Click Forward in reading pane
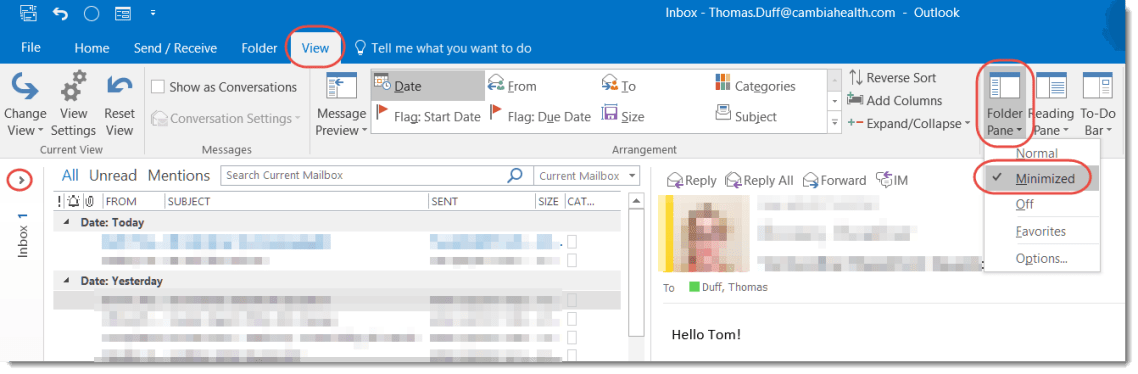The image size is (1138, 374). point(834,180)
